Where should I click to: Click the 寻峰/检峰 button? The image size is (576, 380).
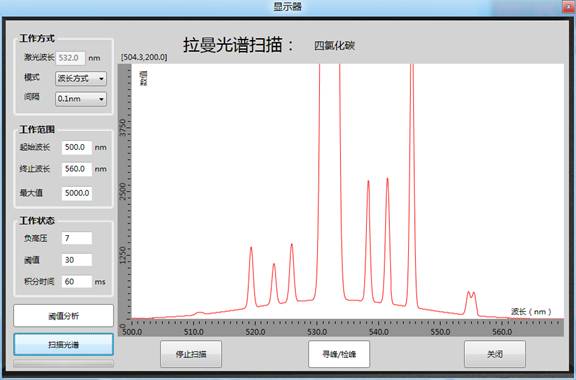(339, 354)
